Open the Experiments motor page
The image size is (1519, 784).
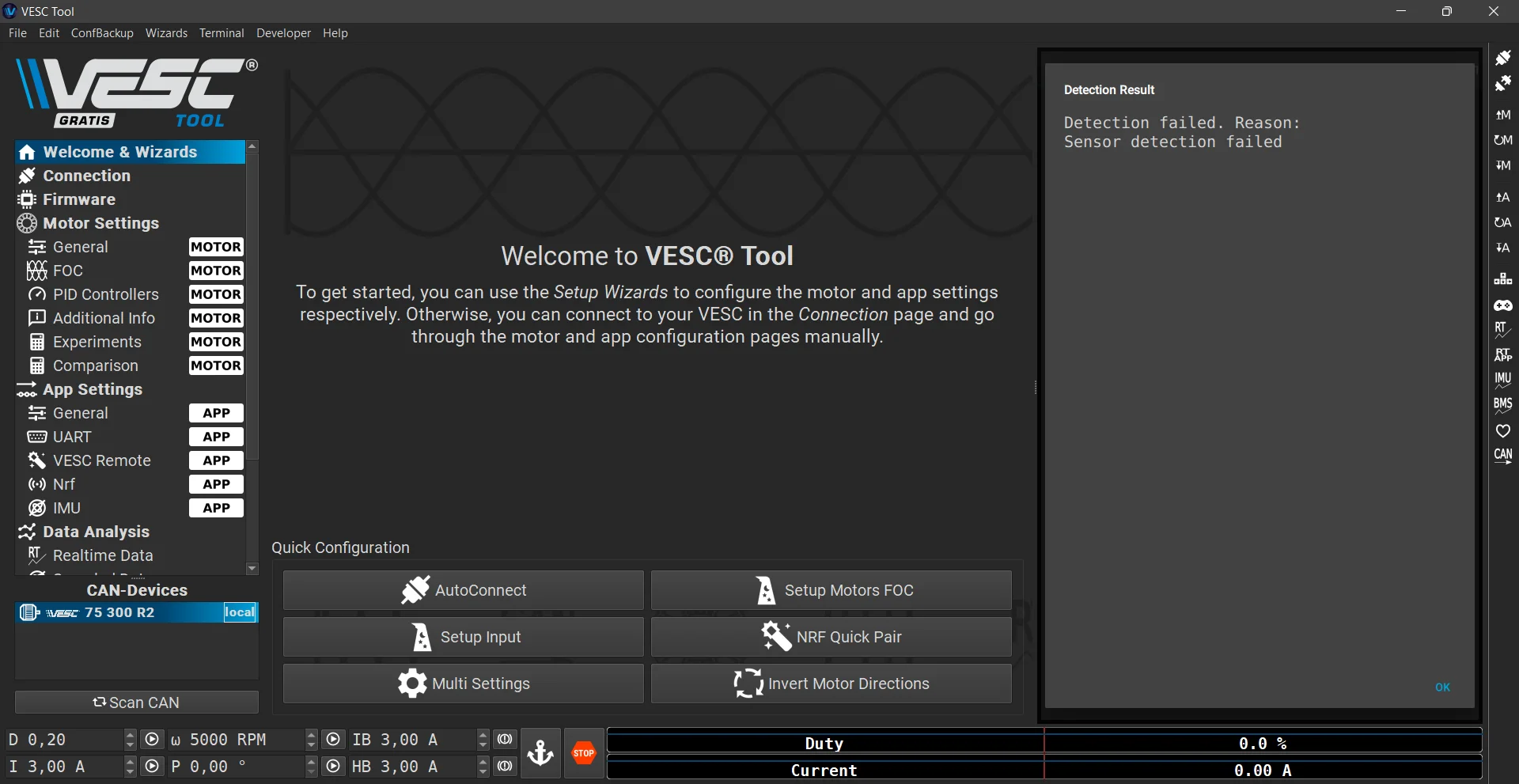pyautogui.click(x=130, y=342)
